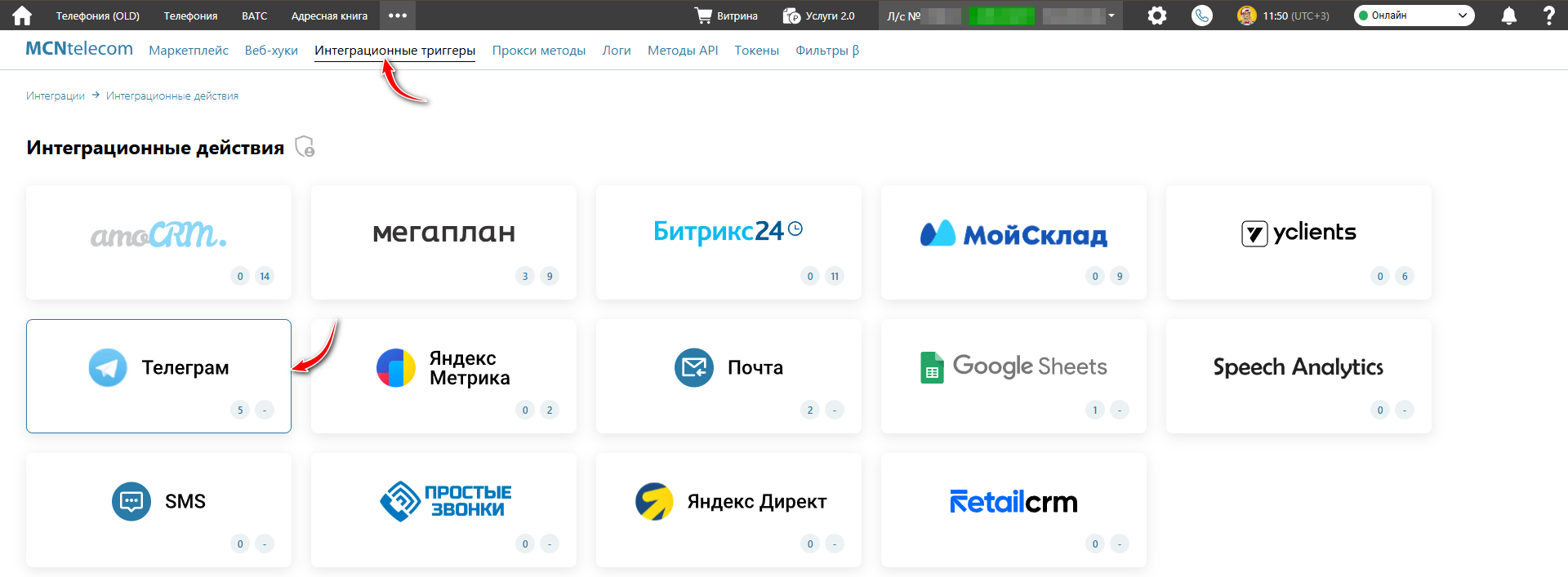
Task: Click the 11 counter badge on Битрикс24
Action: coord(835,276)
